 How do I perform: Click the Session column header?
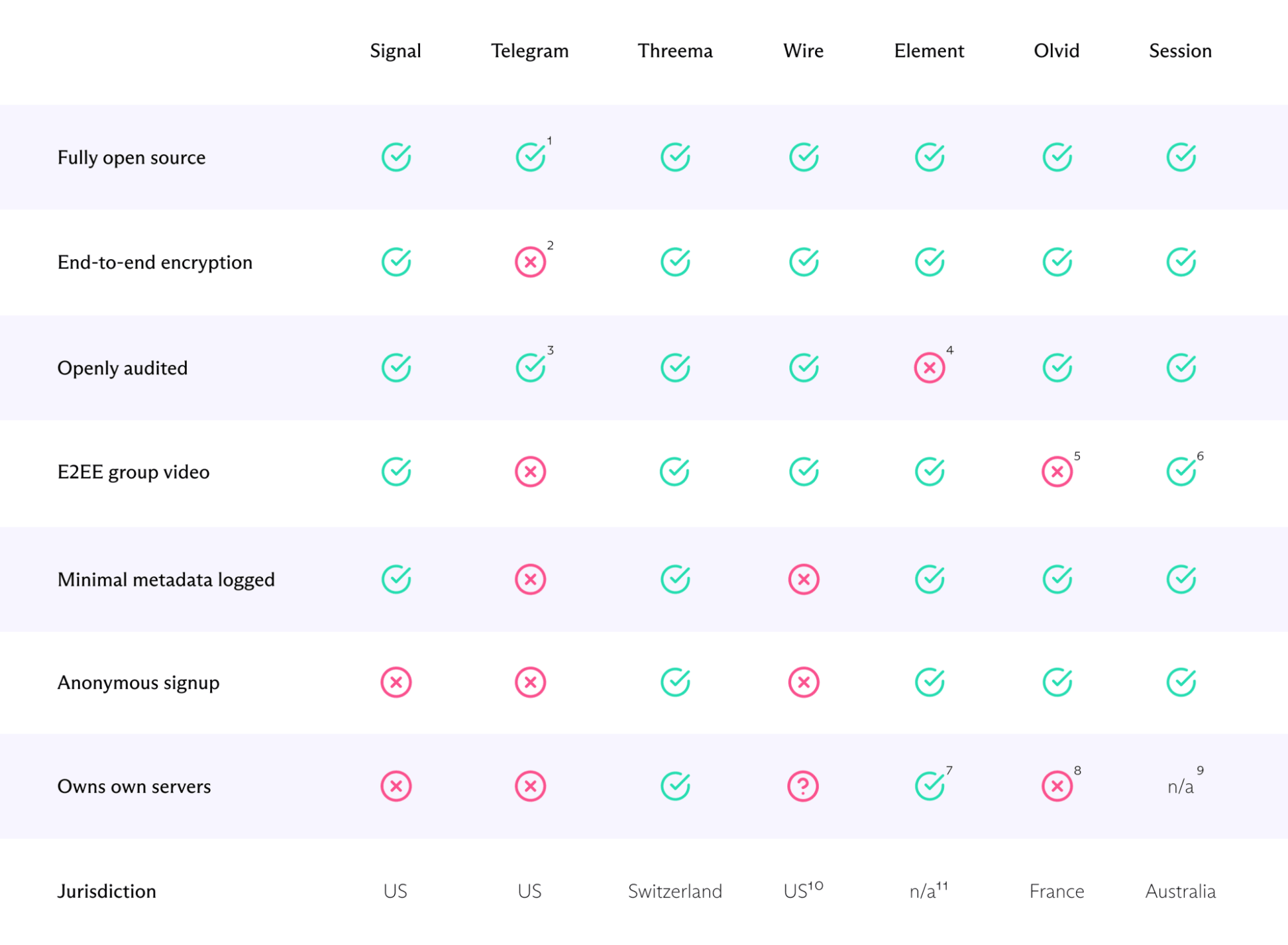(x=1180, y=51)
